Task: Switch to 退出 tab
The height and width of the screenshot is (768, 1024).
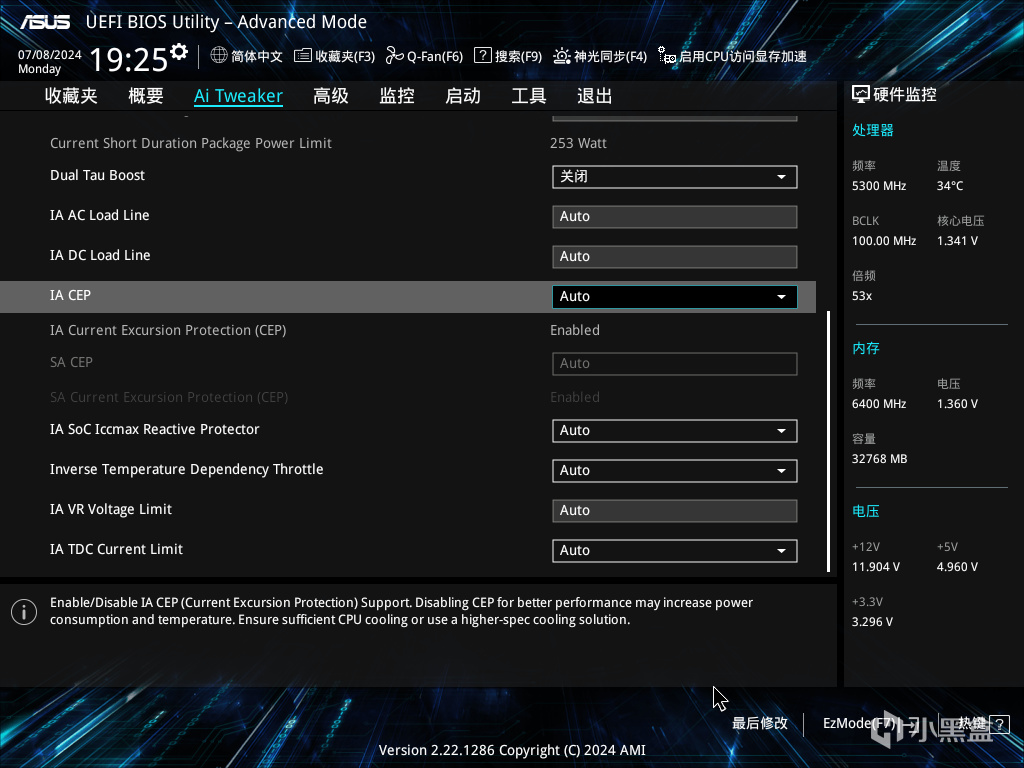Action: 595,96
